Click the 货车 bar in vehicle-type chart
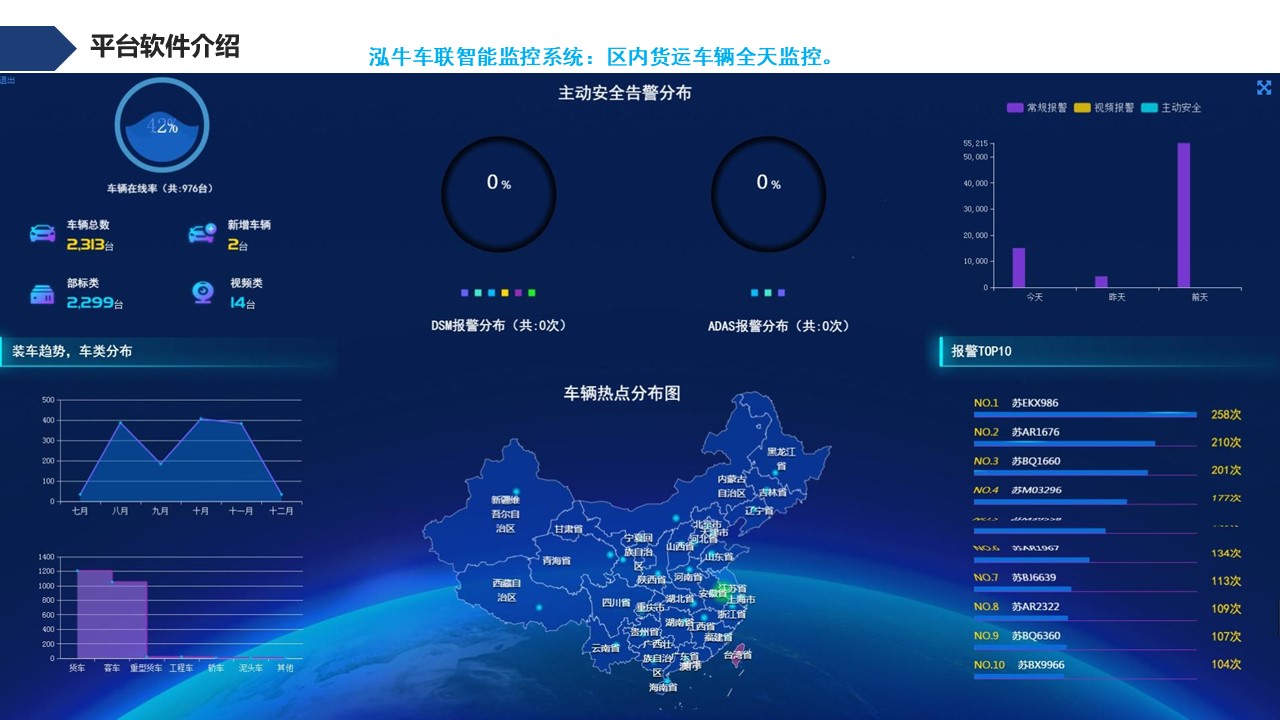 94,614
